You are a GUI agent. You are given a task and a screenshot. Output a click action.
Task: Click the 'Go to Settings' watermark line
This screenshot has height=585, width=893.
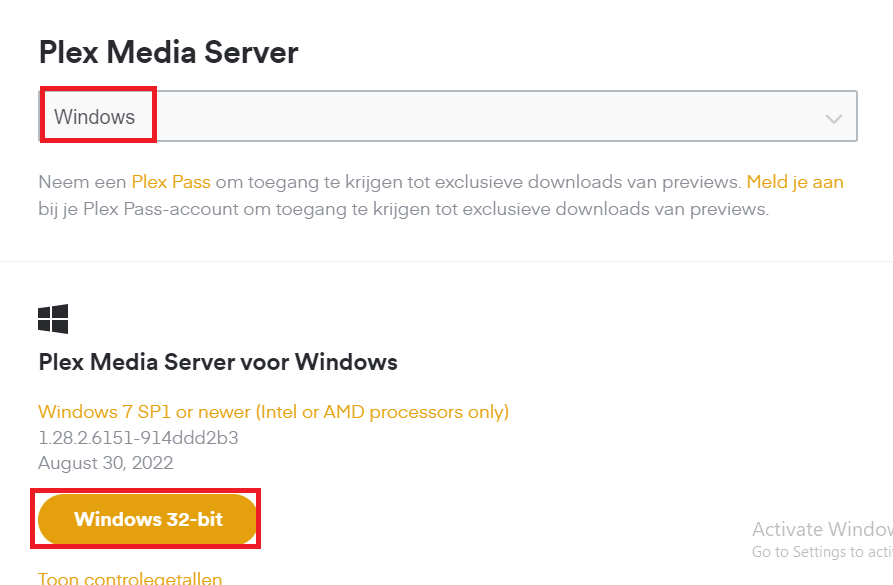coord(822,551)
